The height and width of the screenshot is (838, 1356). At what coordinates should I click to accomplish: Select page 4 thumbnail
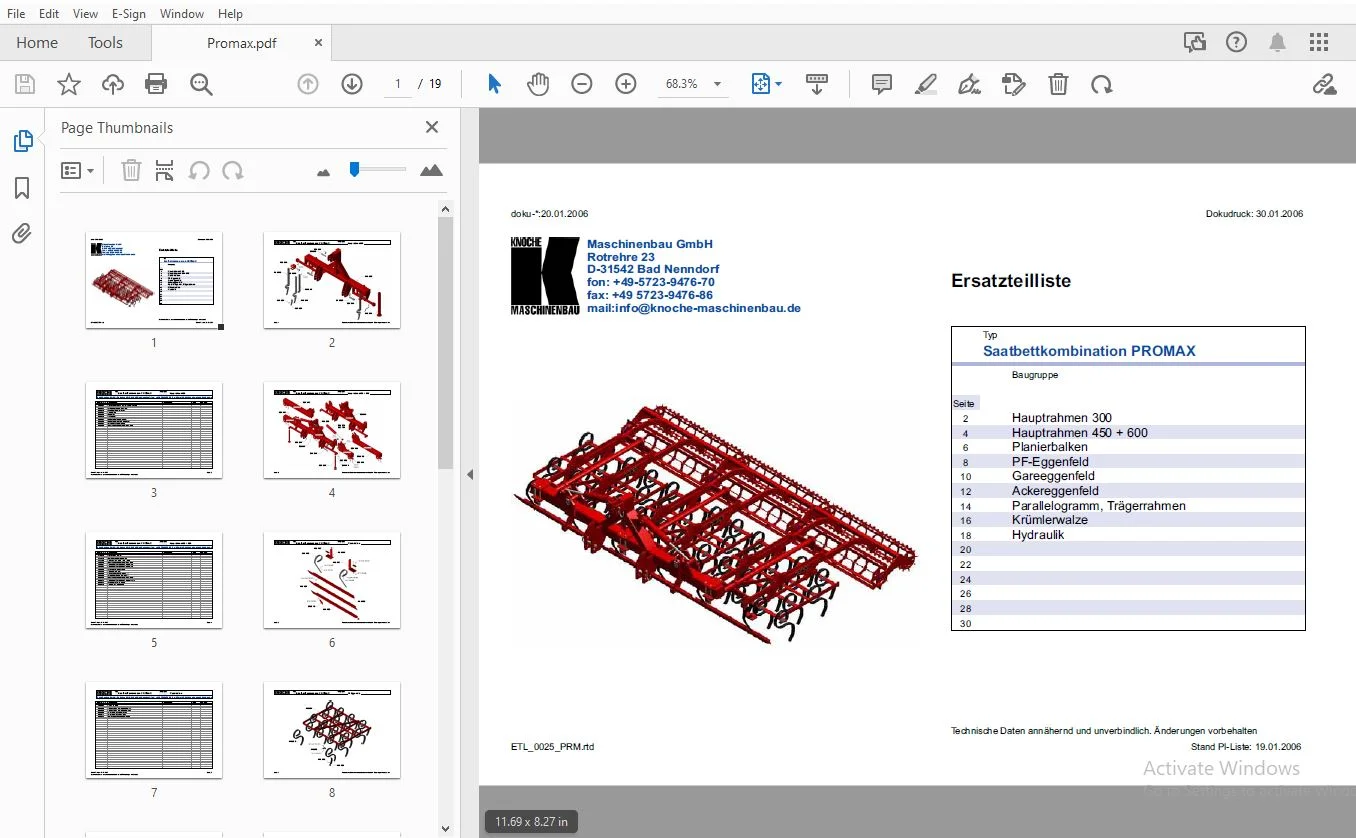(x=332, y=430)
